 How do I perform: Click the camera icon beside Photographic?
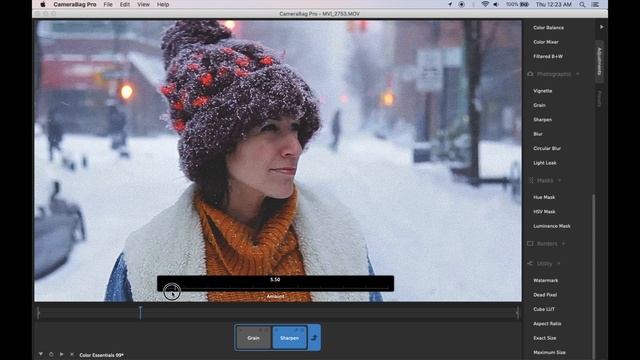530,74
